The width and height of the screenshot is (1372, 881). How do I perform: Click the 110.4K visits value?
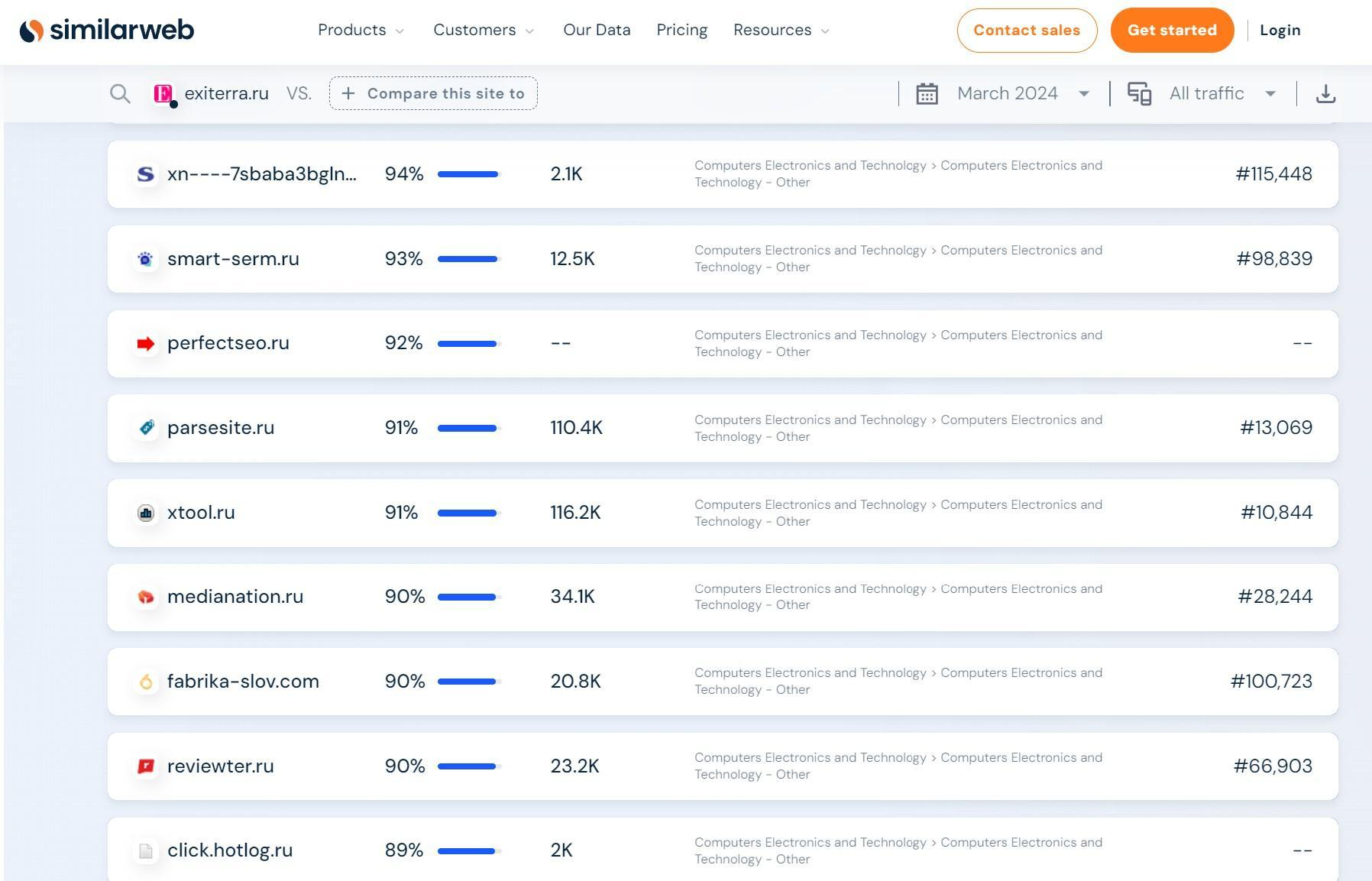click(x=577, y=428)
